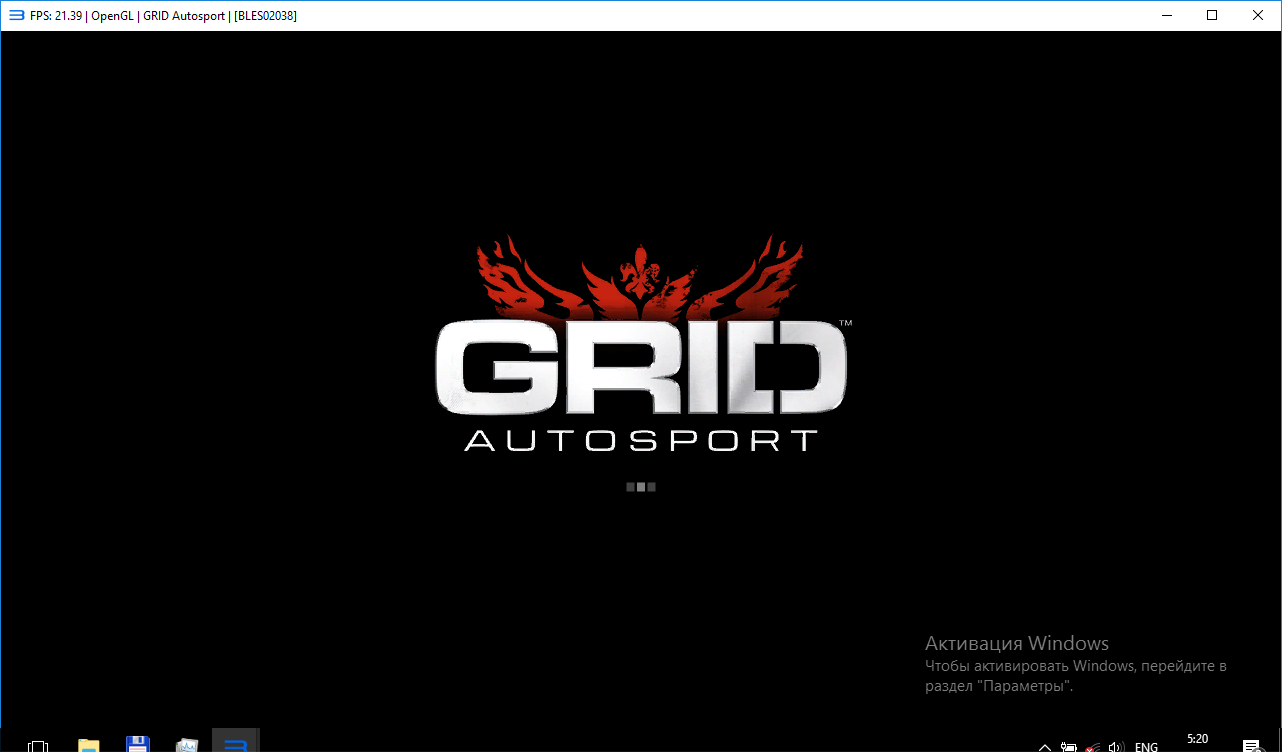Click the "[BLES02038]" serial in the title

(x=265, y=16)
